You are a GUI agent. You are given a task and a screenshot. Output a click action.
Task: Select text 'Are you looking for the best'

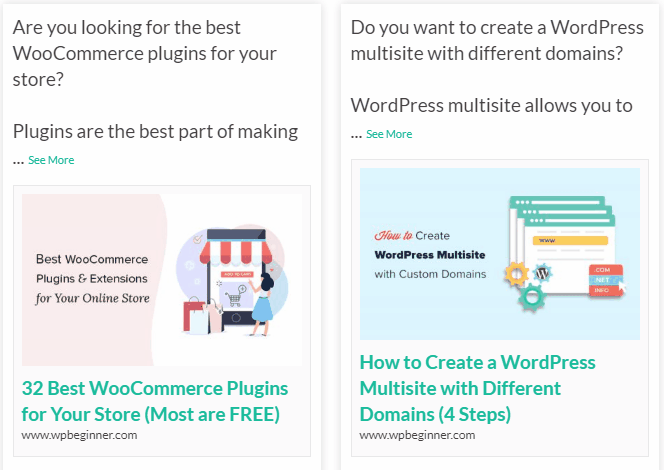(x=127, y=28)
